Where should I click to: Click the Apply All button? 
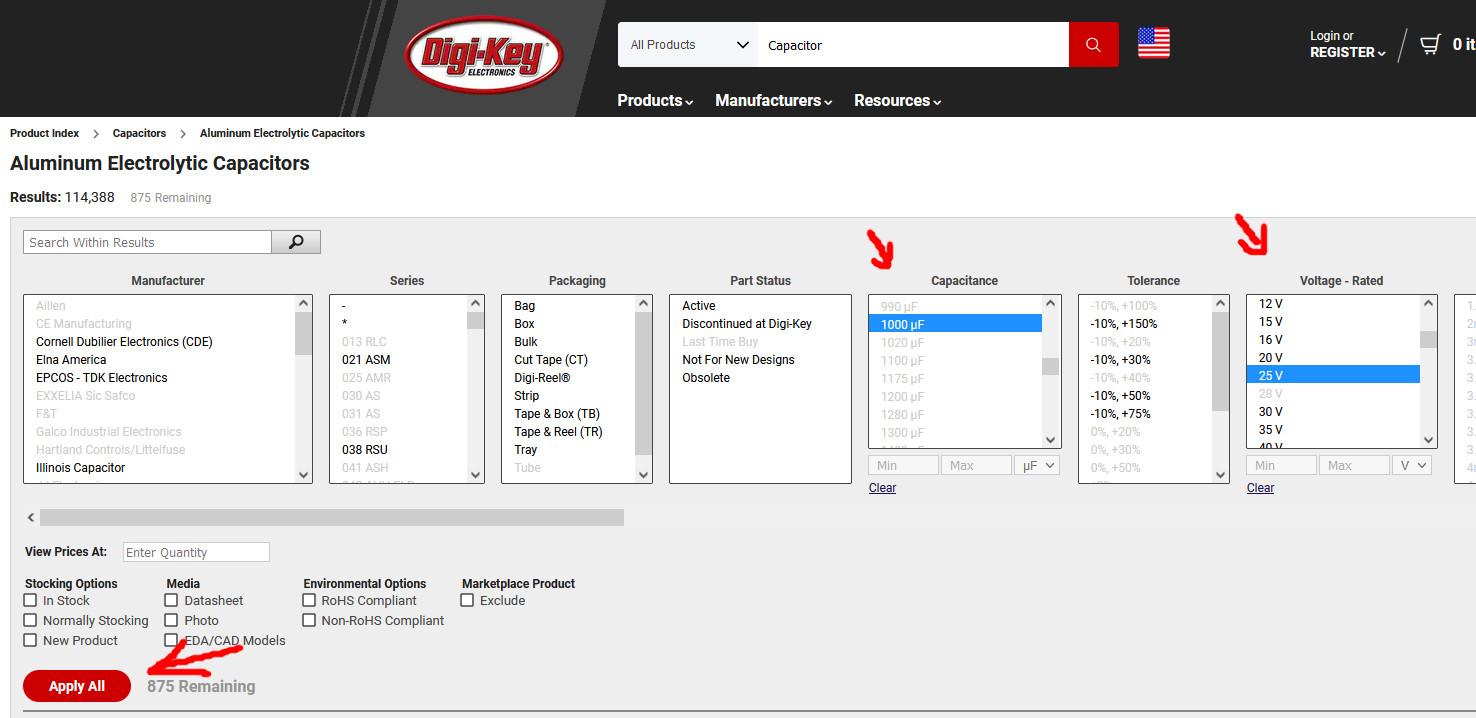click(77, 686)
